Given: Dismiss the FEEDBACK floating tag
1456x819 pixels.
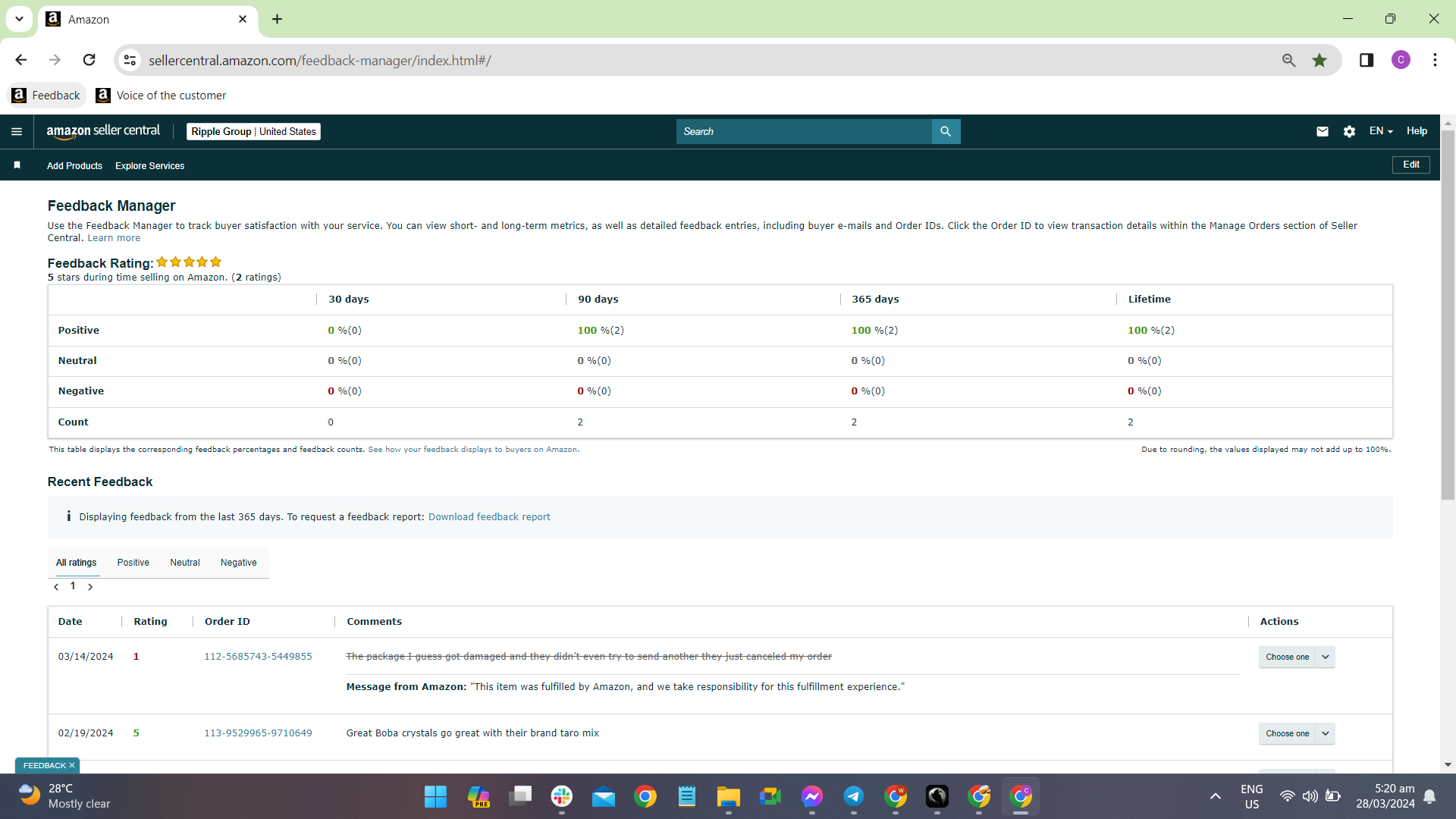Looking at the screenshot, I should click(x=72, y=766).
